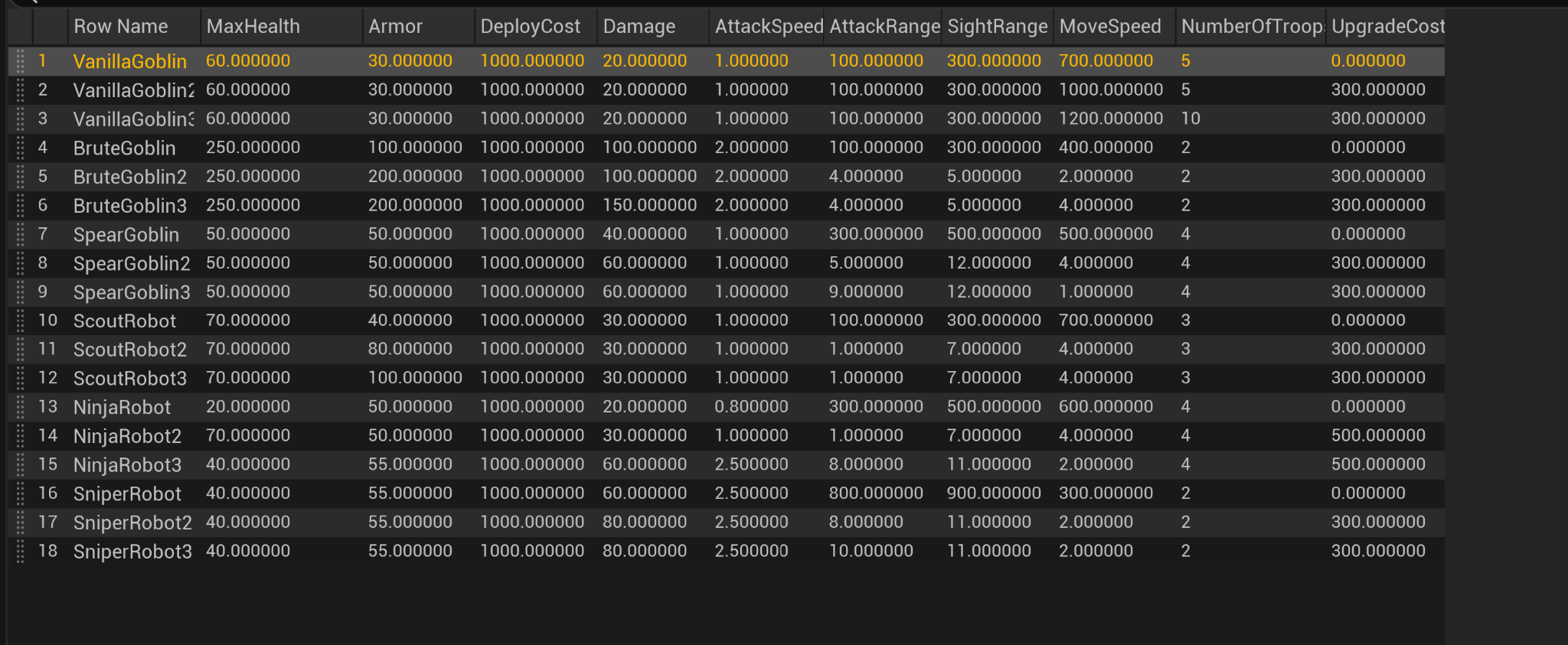Click BruteGoblin3's Damage value 150.000000

649,206
